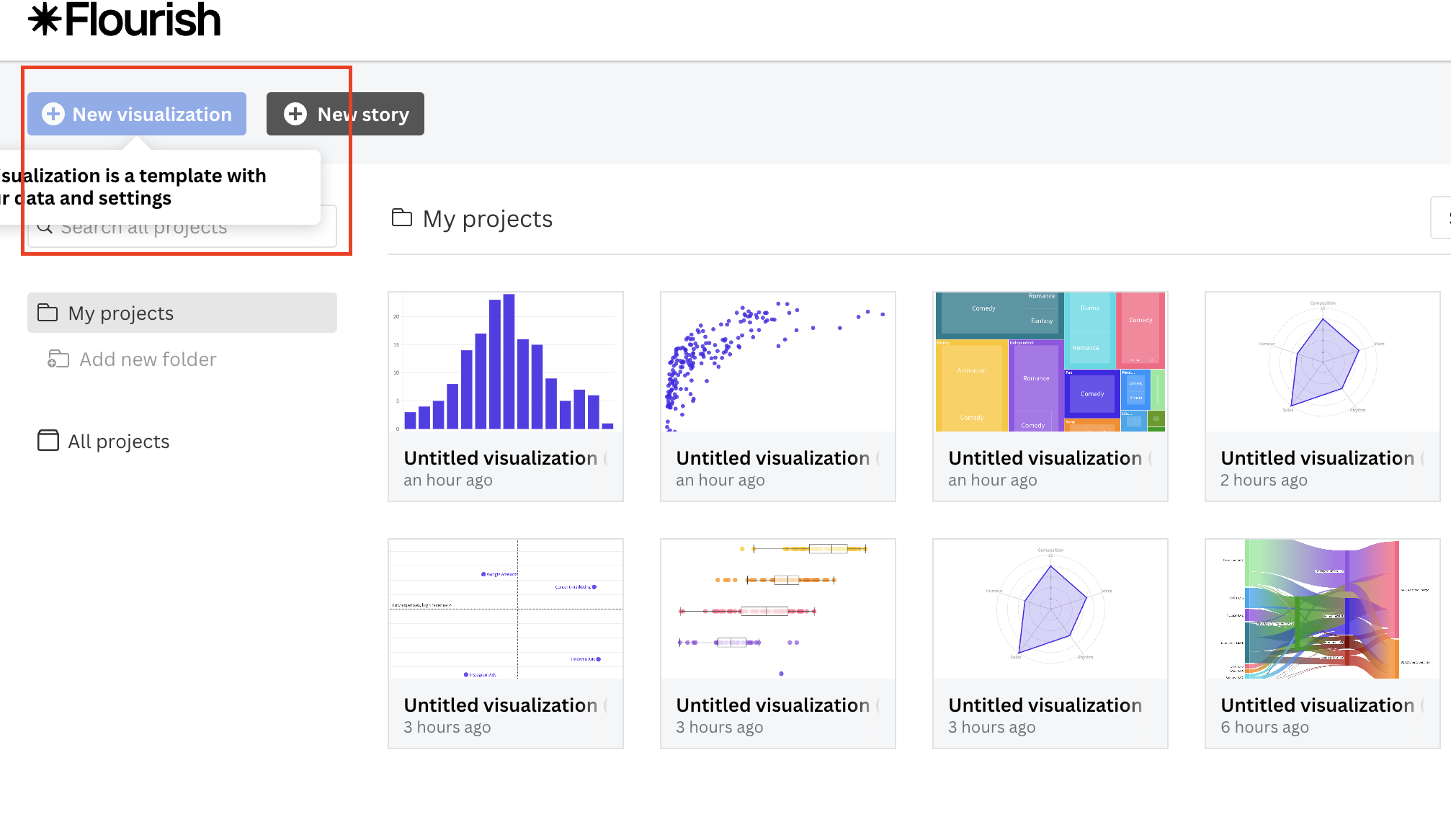Click the folder icon beside My projects in sidebar
Viewport: 1451px width, 840px height.
(48, 313)
